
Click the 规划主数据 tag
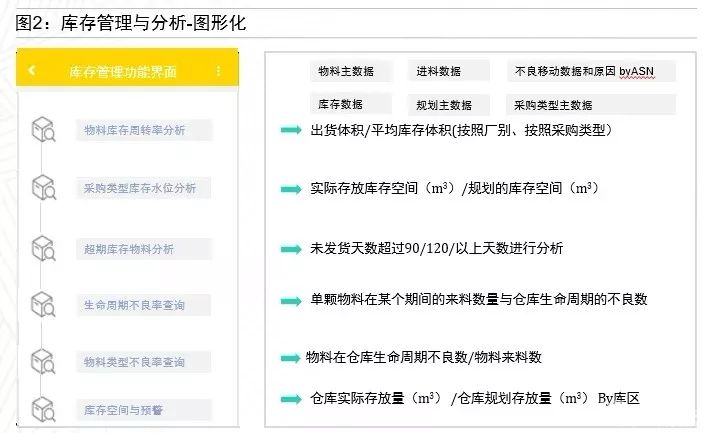[448, 105]
